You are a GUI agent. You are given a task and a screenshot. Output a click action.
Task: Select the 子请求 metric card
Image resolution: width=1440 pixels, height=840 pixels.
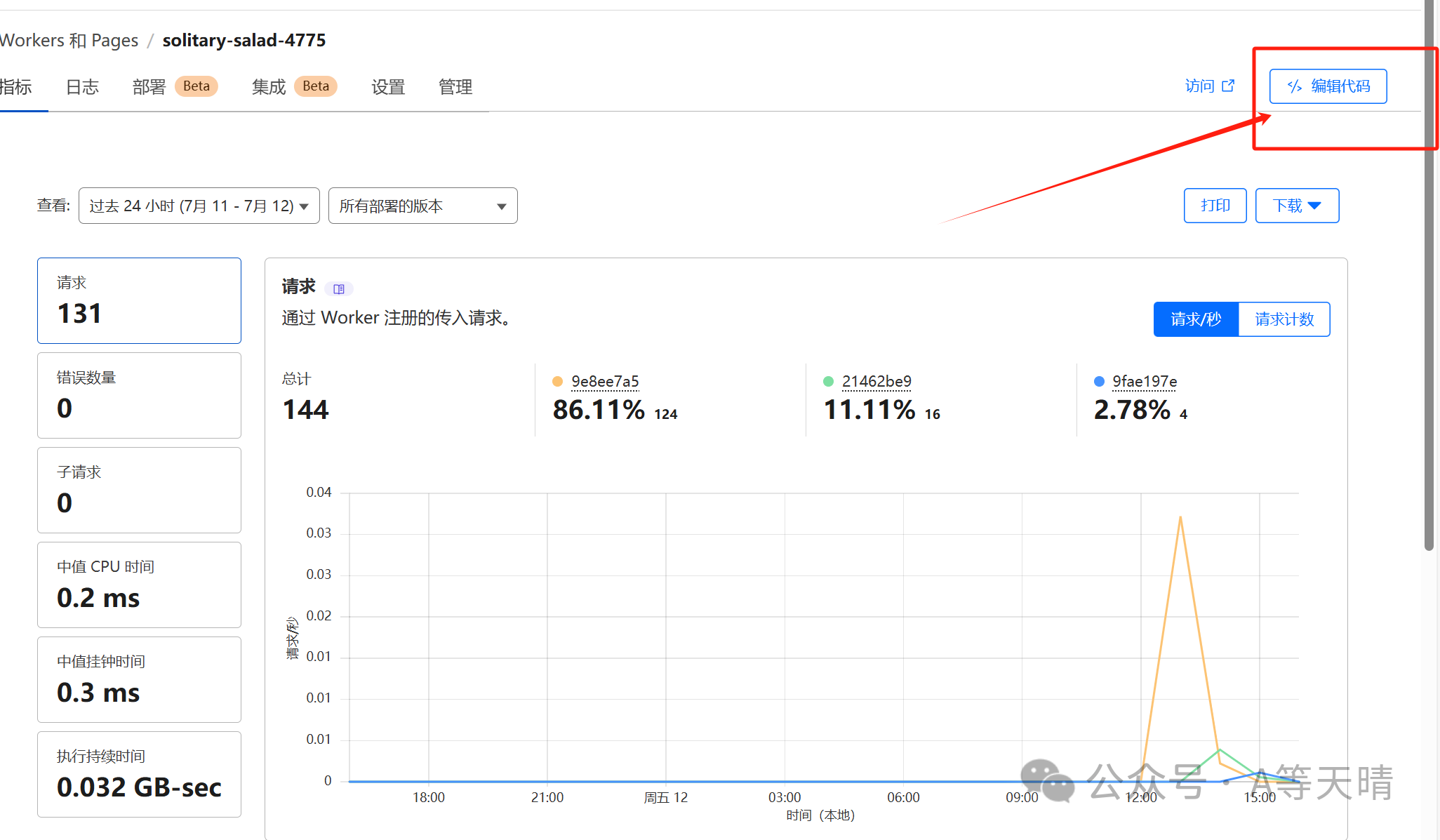pyautogui.click(x=139, y=490)
